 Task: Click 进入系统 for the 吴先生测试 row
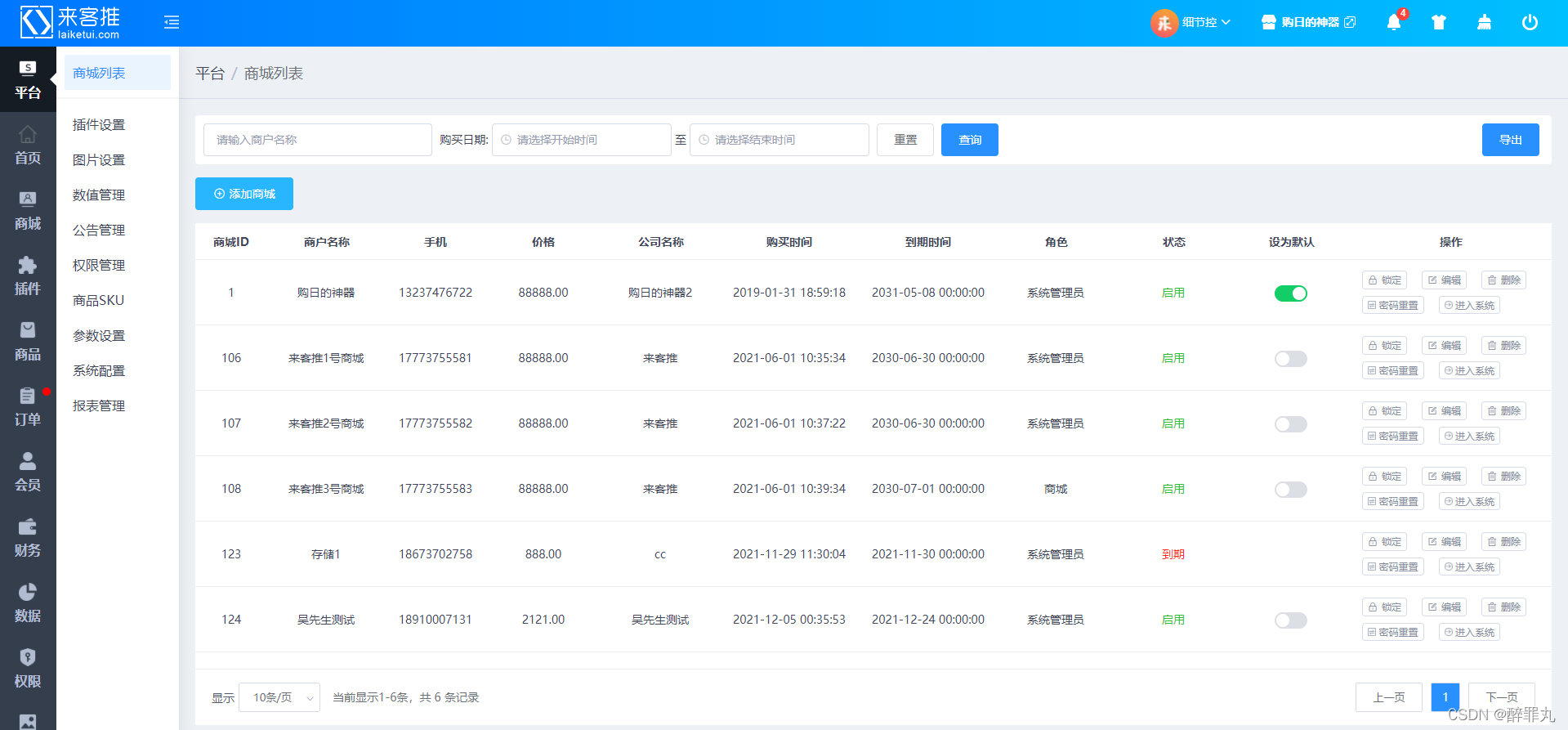1469,632
